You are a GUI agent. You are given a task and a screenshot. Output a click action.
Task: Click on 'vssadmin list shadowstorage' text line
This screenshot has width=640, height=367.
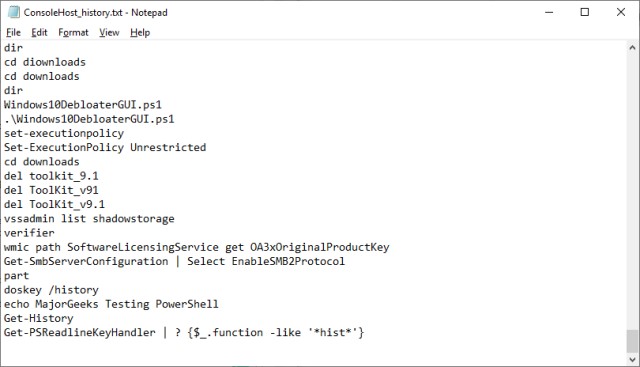(x=89, y=219)
